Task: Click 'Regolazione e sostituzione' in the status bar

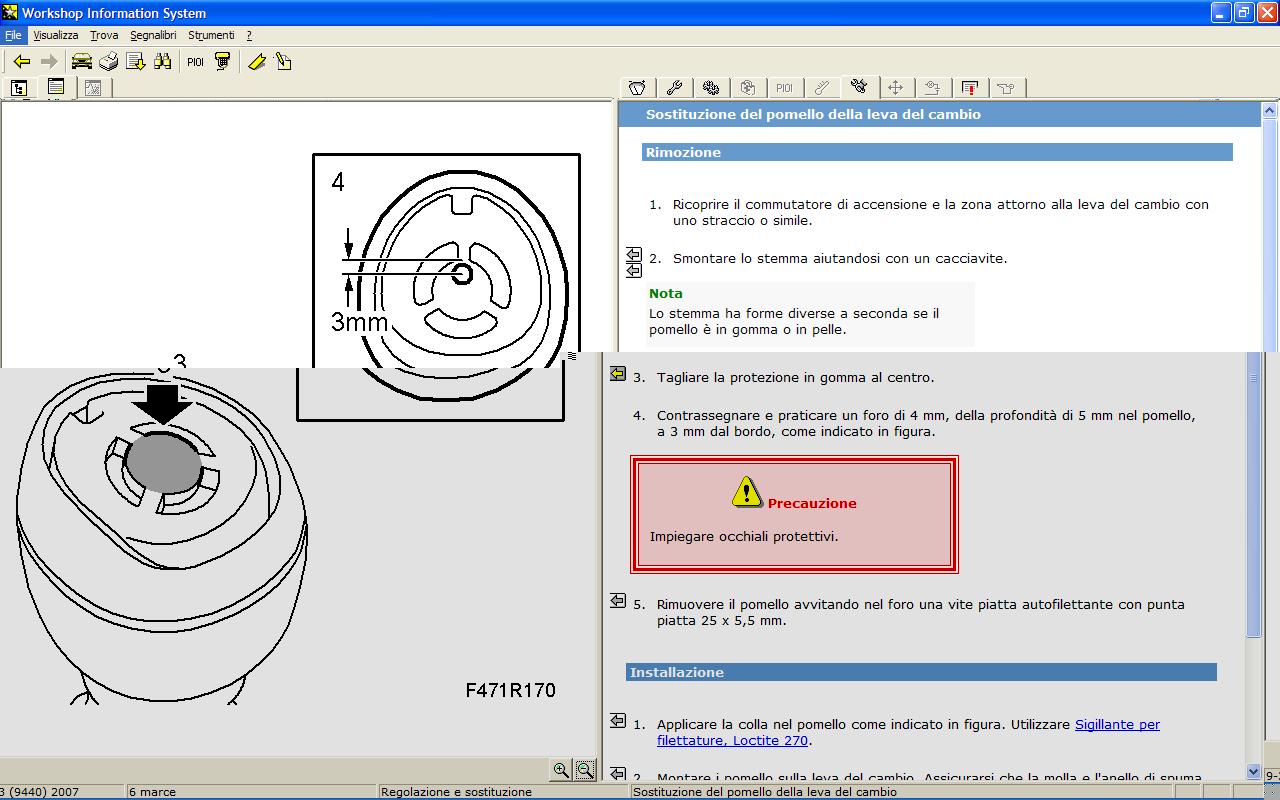Action: point(456,792)
